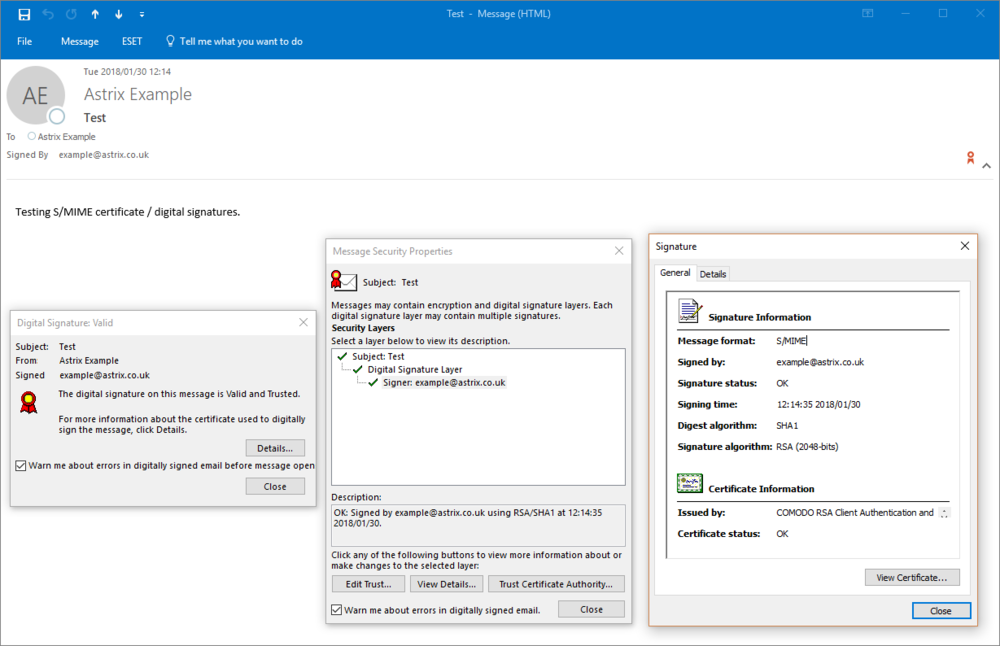Click the red seal icon in Digital Signature dialog
The width and height of the screenshot is (1000, 646).
pyautogui.click(x=29, y=402)
